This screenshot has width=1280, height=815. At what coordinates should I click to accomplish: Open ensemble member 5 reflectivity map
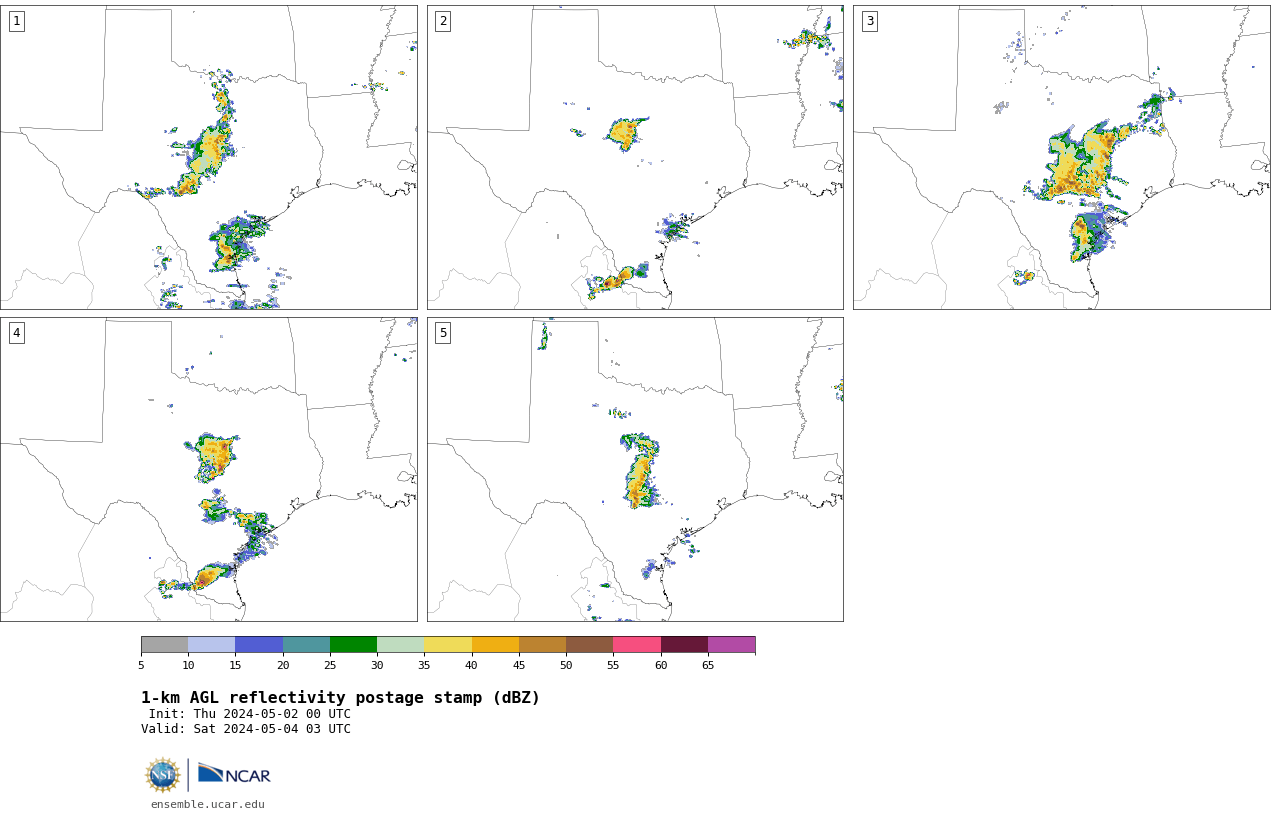click(x=635, y=470)
